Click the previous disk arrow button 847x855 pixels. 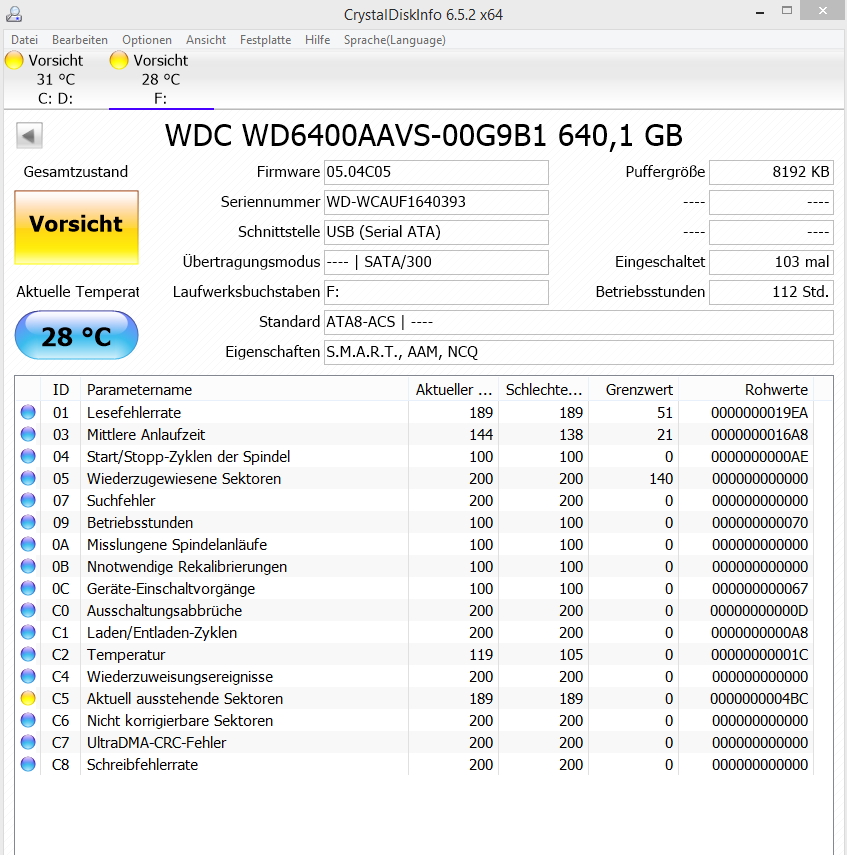29,135
